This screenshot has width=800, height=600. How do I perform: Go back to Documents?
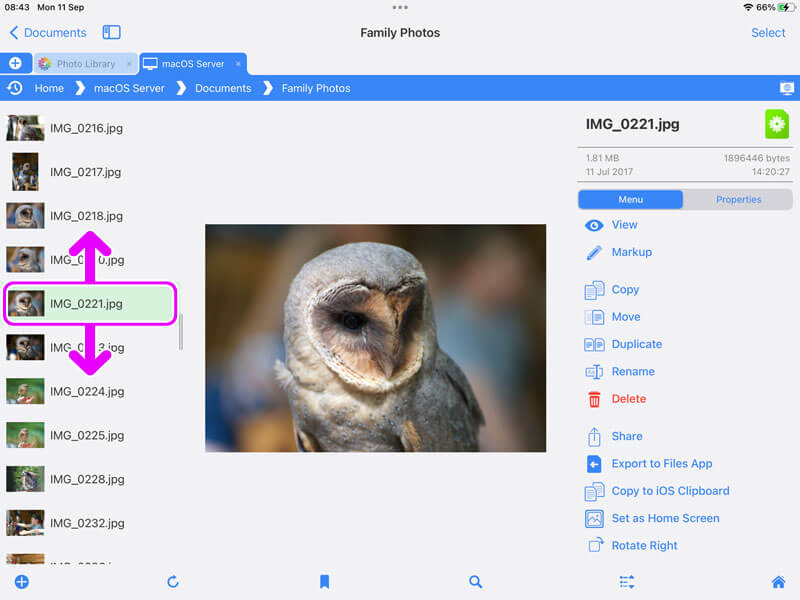pyautogui.click(x=48, y=33)
